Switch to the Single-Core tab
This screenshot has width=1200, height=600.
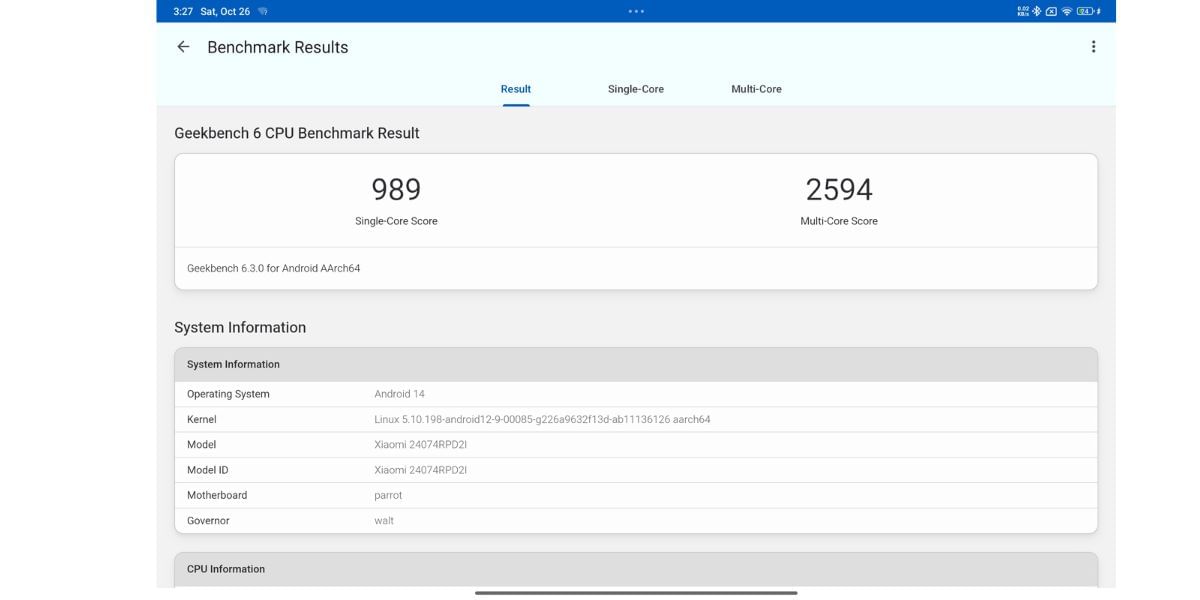point(635,88)
